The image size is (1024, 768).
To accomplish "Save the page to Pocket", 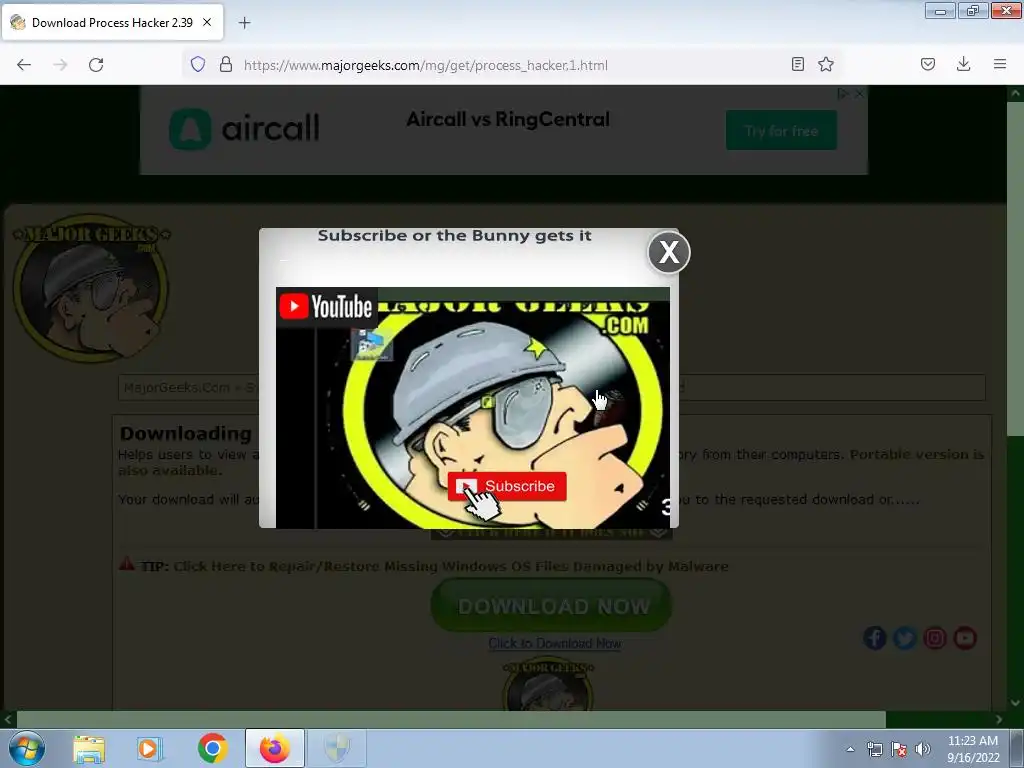I will click(x=928, y=64).
